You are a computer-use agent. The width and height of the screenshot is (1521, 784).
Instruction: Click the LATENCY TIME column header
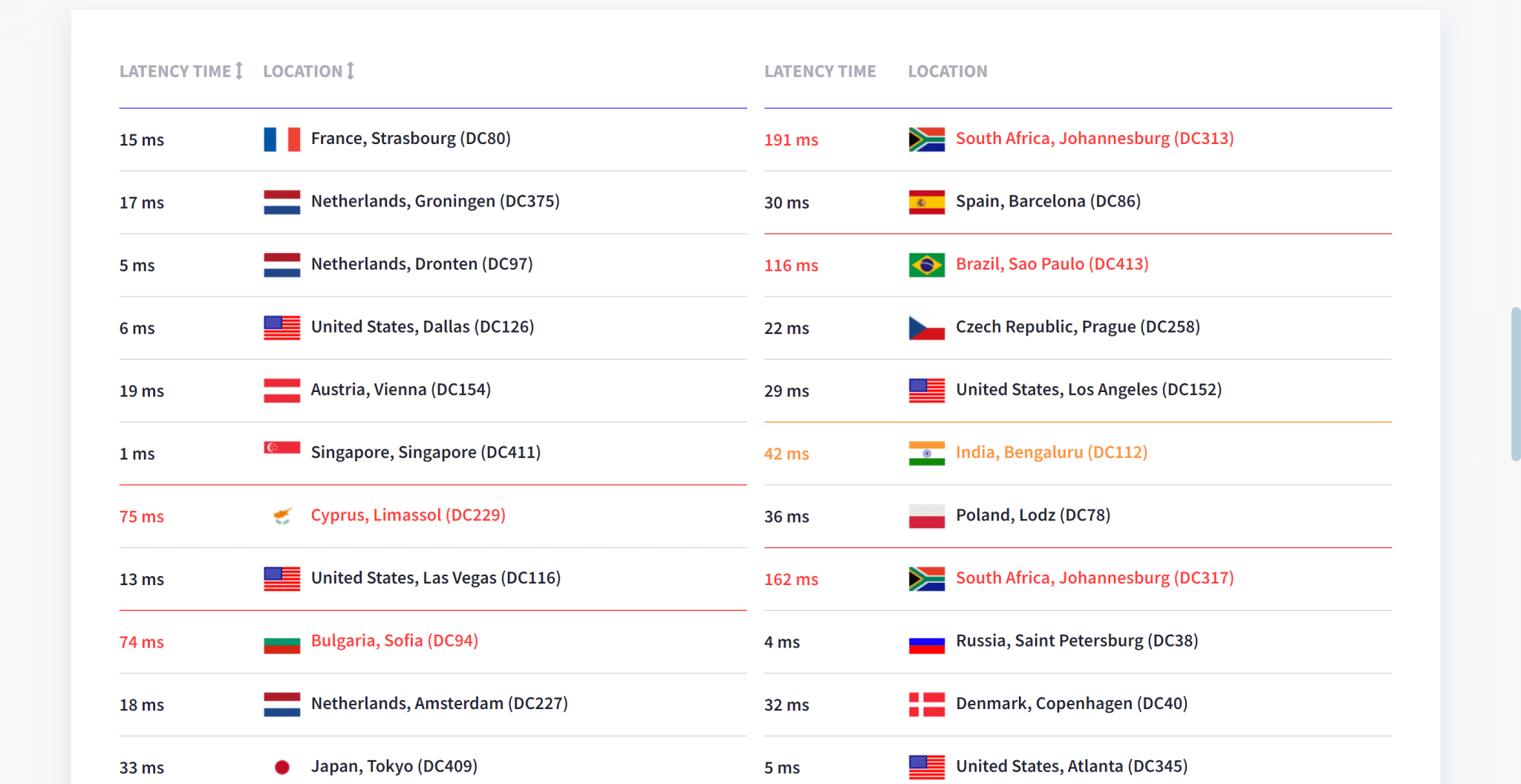[x=175, y=71]
